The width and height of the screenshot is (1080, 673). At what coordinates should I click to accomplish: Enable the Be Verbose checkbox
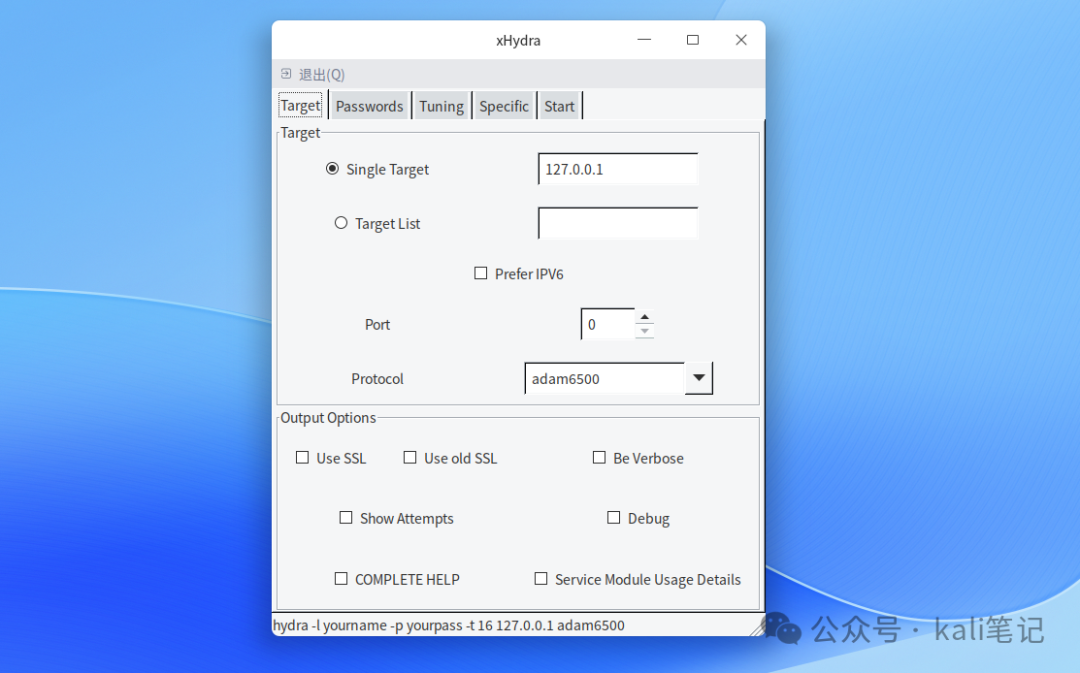click(x=599, y=457)
